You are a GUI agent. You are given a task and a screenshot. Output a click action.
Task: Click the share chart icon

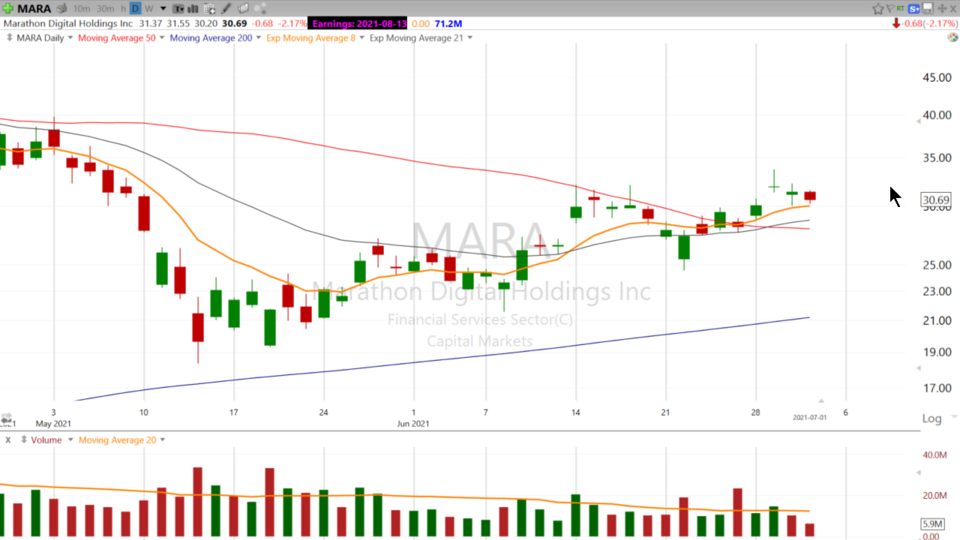[x=260, y=9]
